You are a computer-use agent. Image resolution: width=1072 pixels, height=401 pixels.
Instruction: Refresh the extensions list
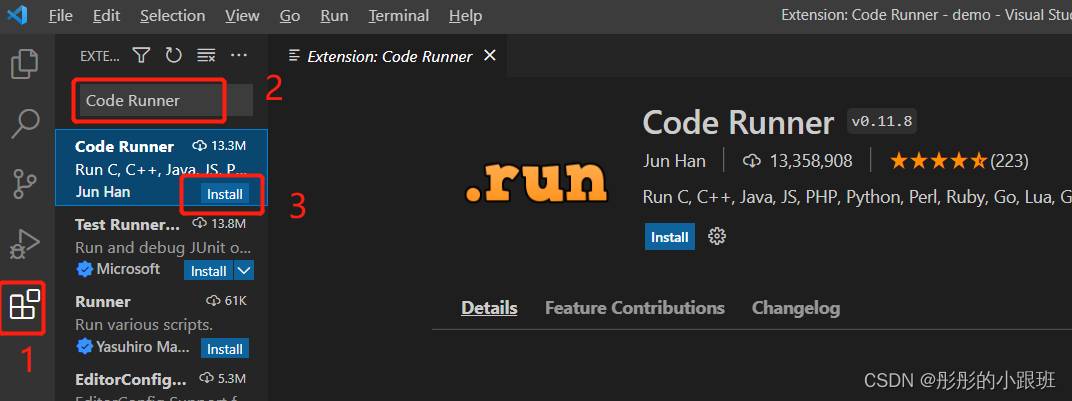[174, 55]
